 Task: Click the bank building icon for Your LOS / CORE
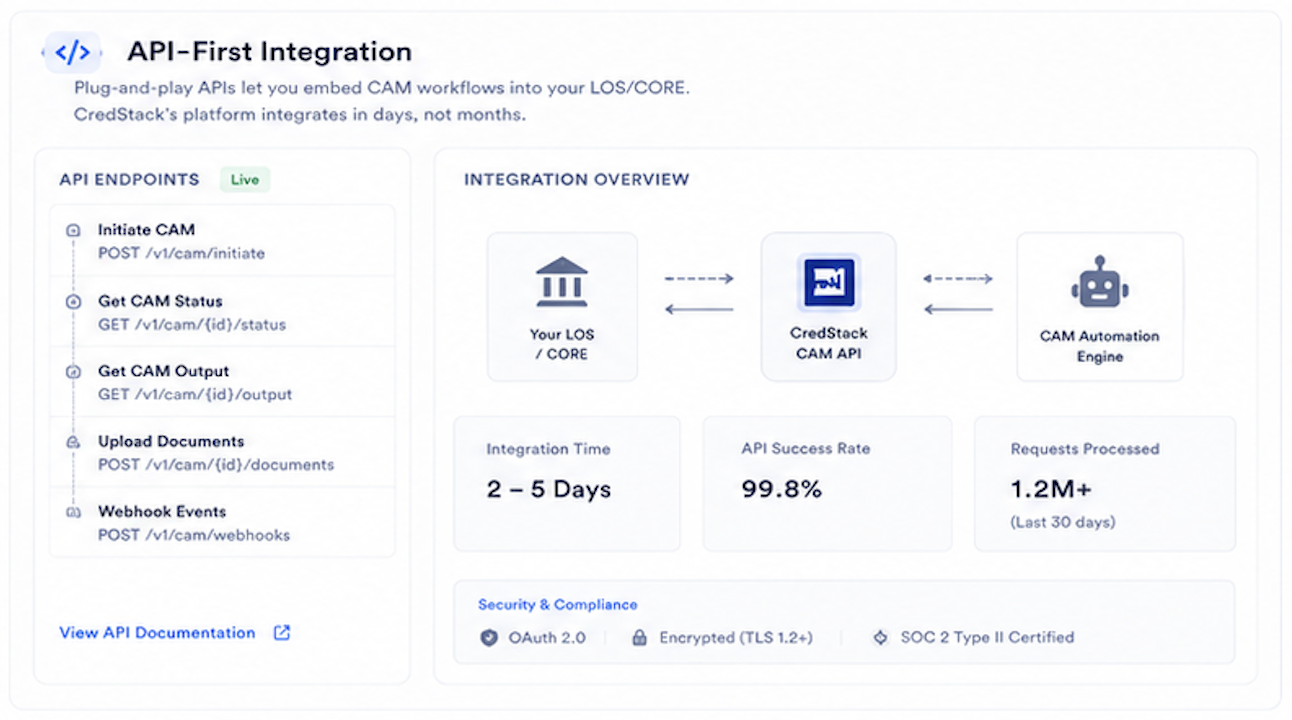[x=562, y=281]
